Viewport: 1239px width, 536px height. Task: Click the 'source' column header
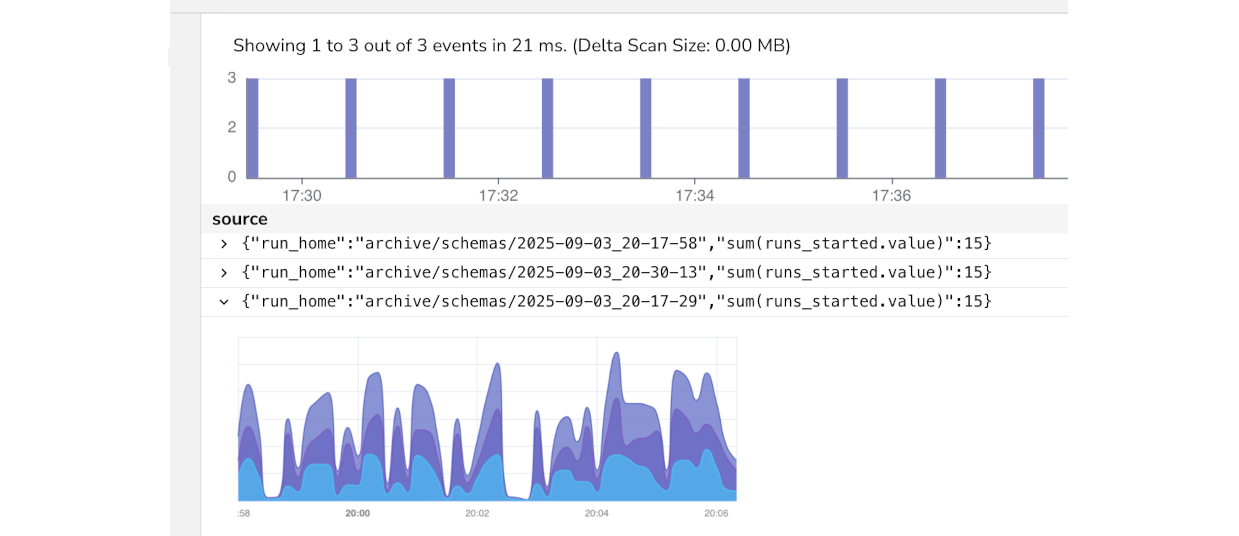tap(240, 219)
